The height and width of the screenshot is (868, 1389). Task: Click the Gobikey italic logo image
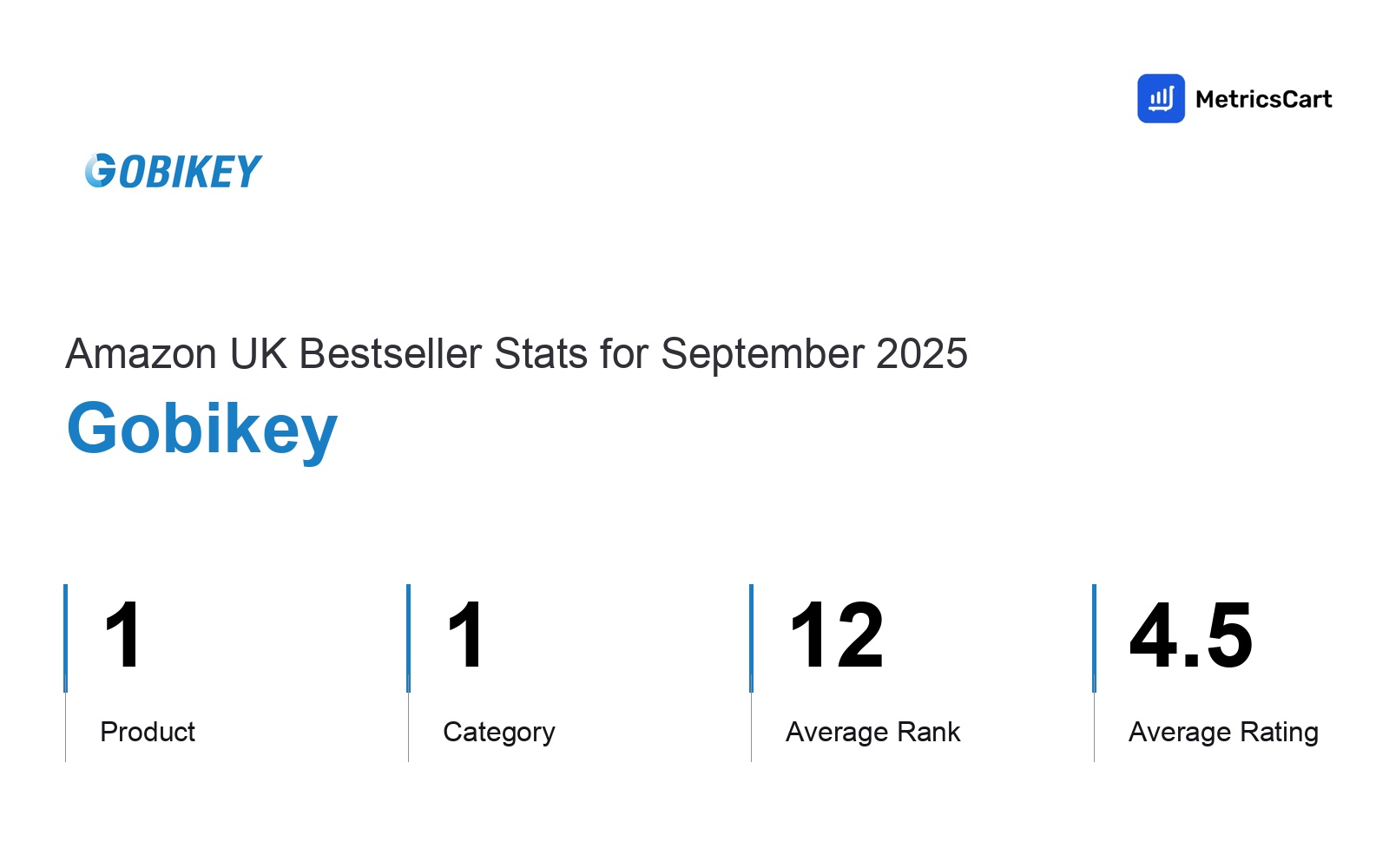pos(174,171)
